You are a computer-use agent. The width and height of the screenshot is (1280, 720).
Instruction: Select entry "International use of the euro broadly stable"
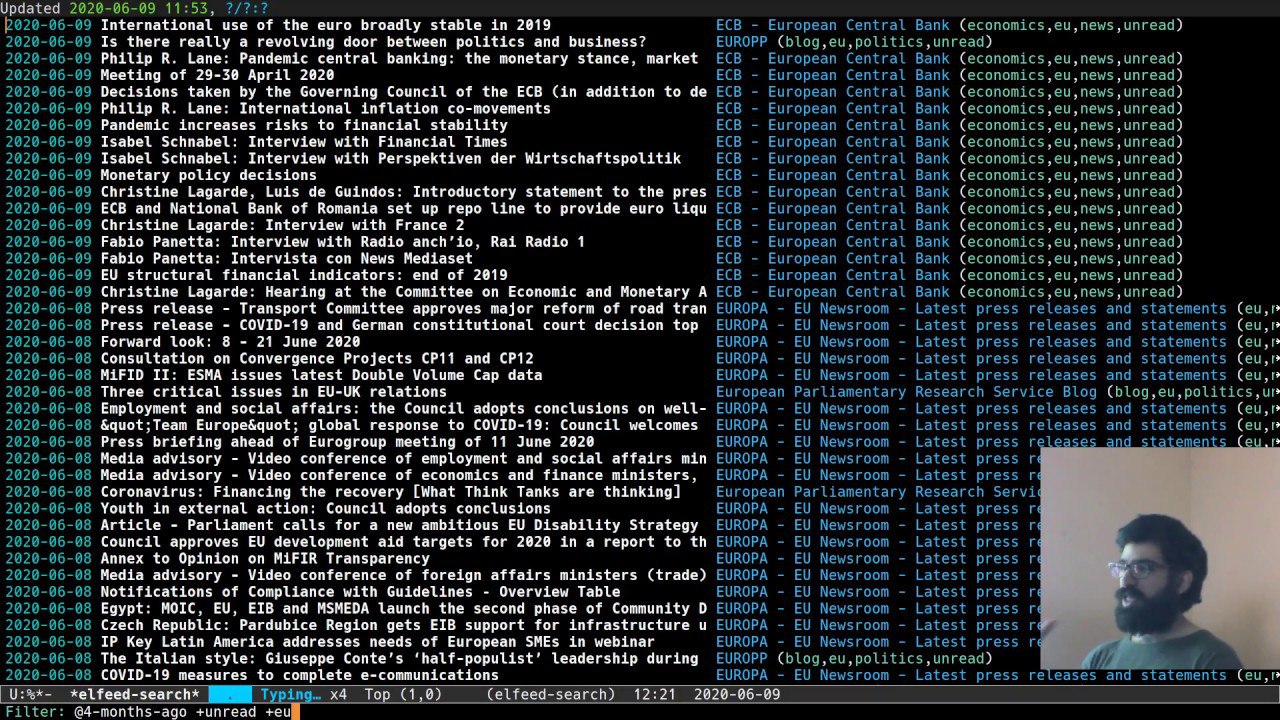325,25
